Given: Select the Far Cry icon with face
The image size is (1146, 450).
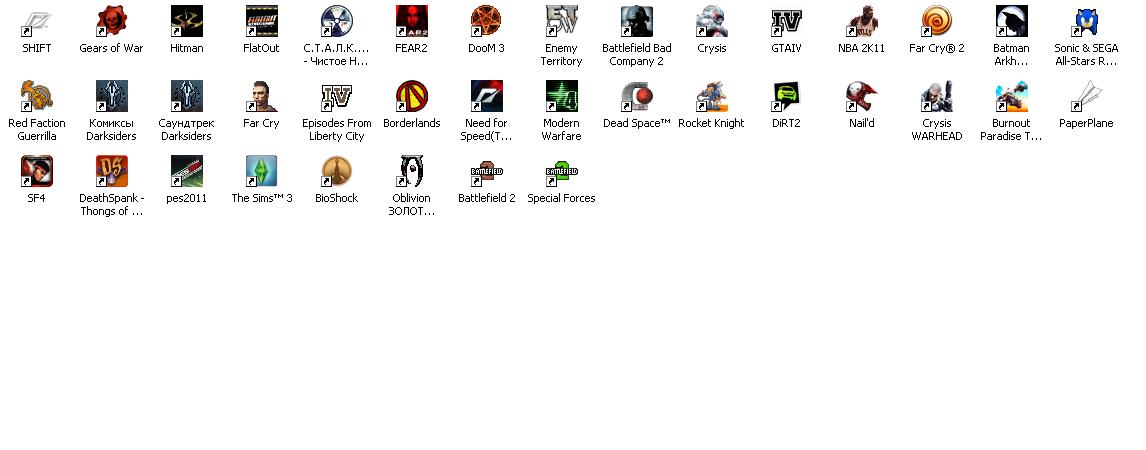Looking at the screenshot, I should 261,96.
